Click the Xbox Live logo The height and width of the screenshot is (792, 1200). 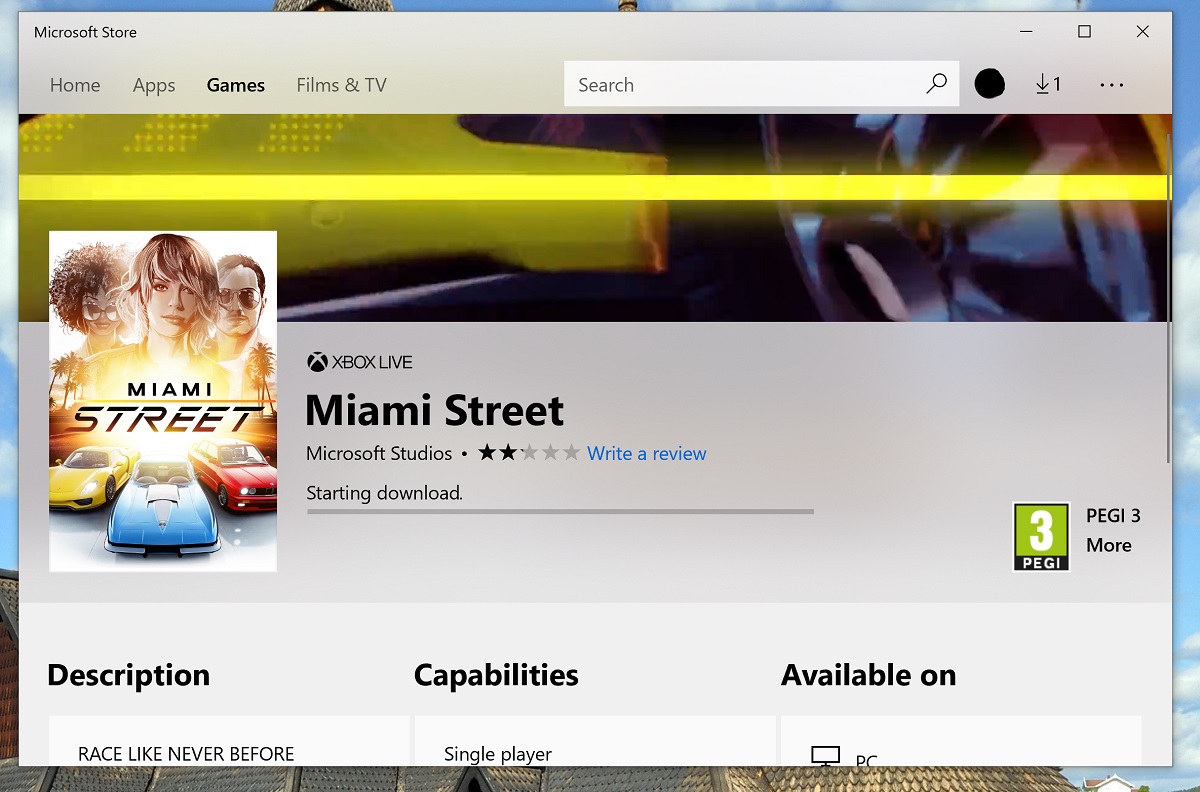359,362
